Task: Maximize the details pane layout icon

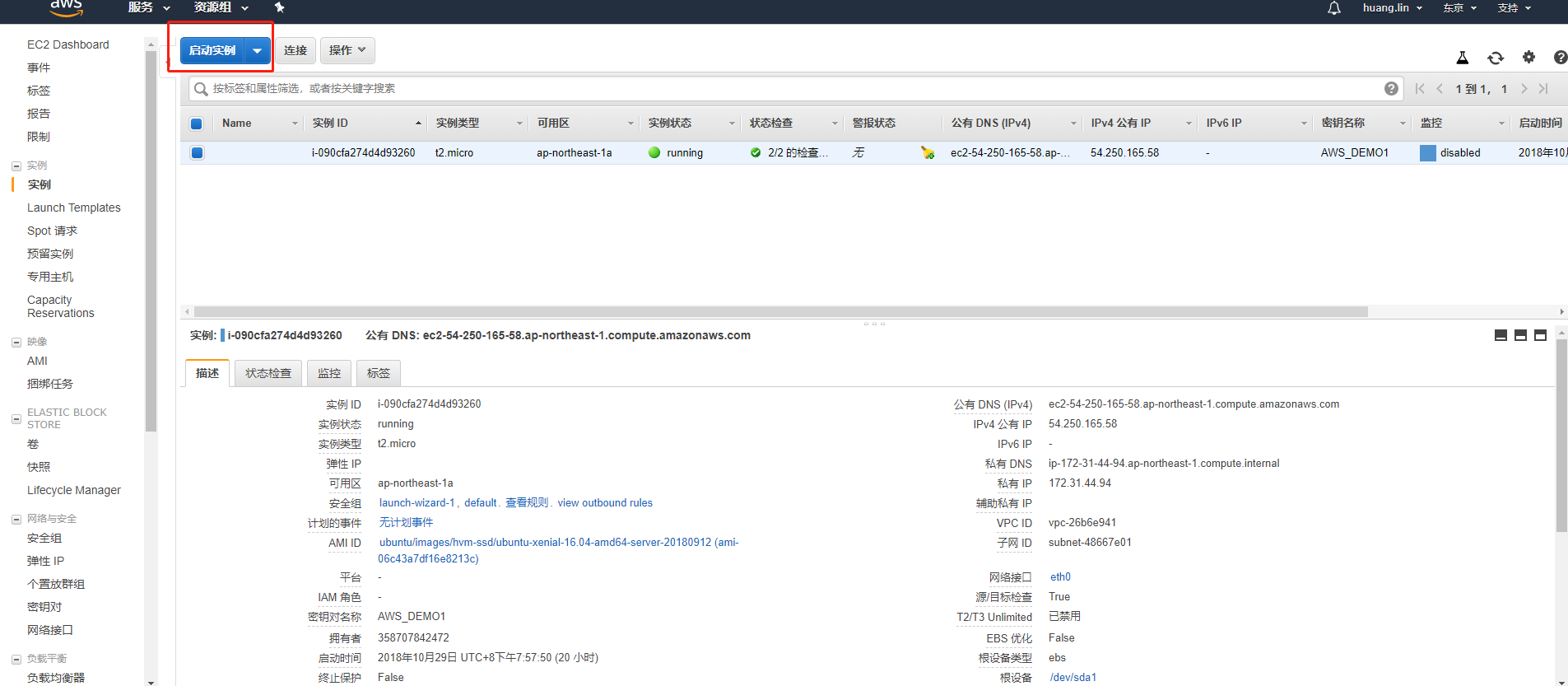Action: click(x=1540, y=335)
